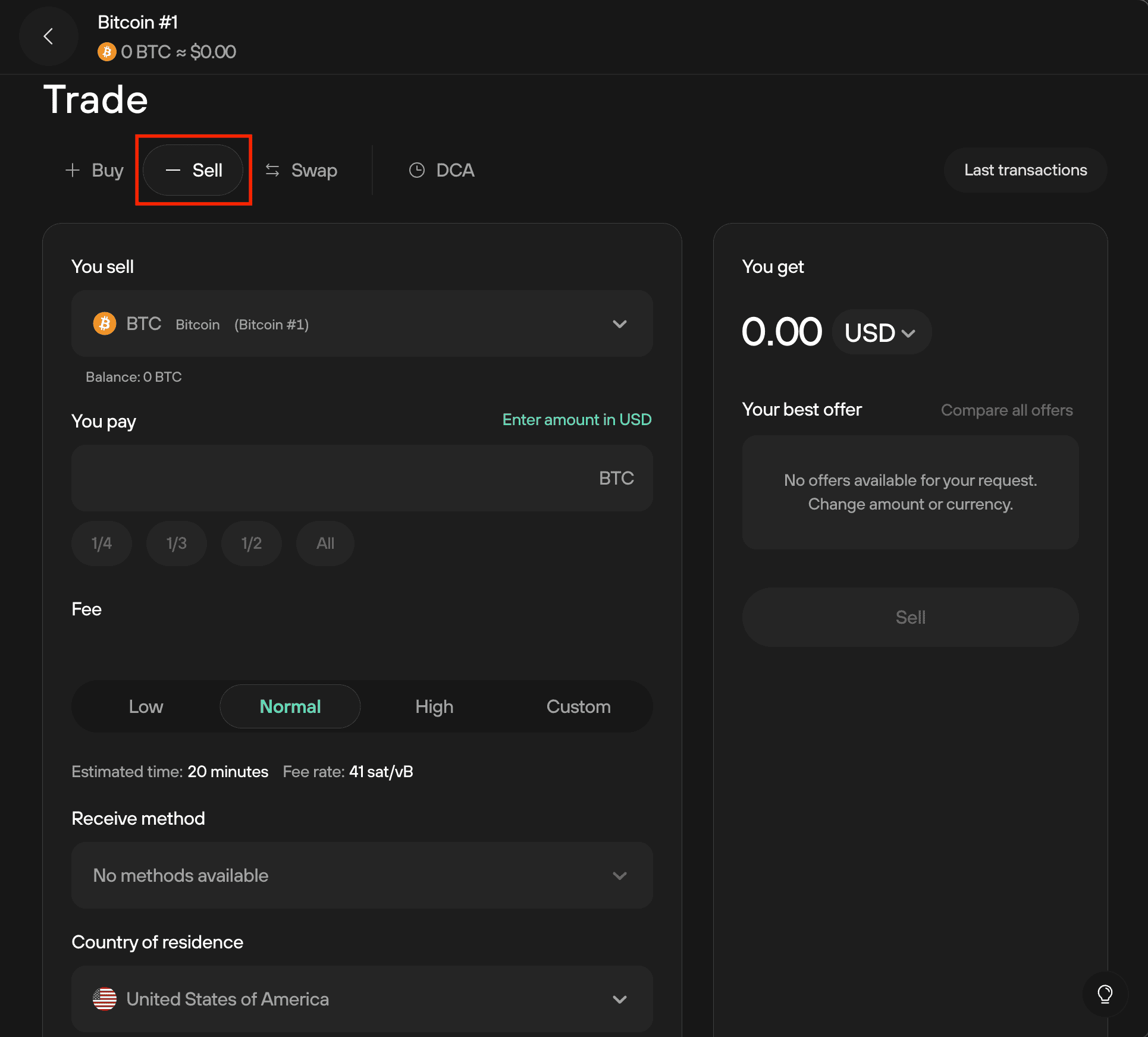Screen dimensions: 1148x1037
Task: Expand the Receive method dropdown
Action: tap(362, 875)
